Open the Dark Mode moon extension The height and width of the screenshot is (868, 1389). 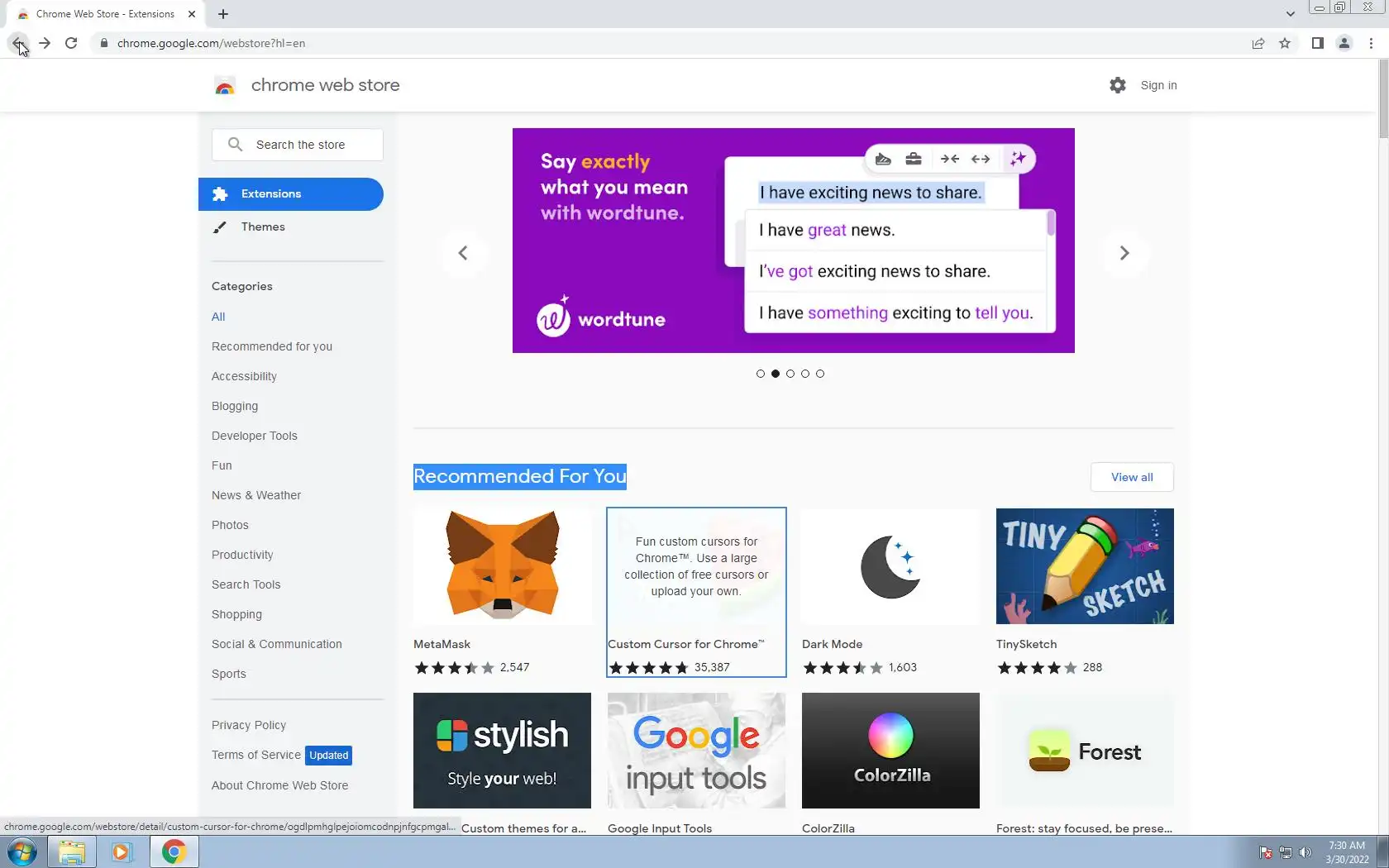pos(890,592)
